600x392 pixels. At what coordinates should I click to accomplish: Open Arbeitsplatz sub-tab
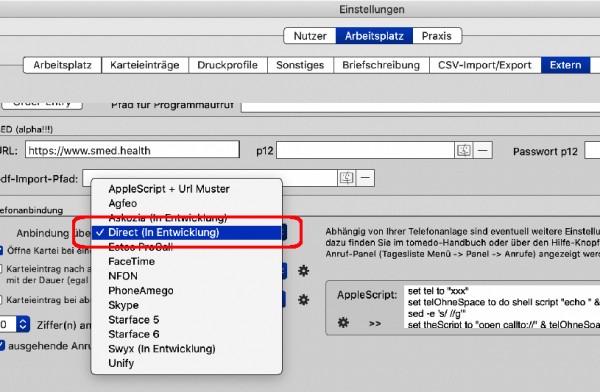point(62,65)
